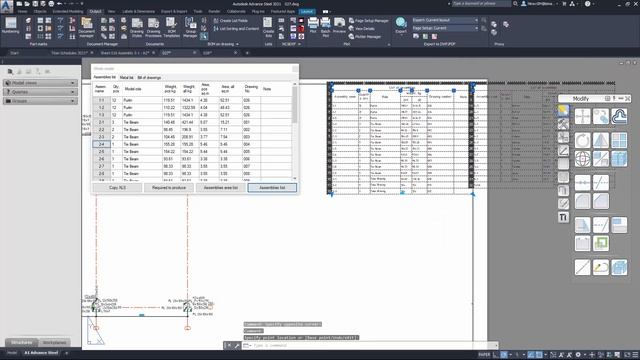Screen dimensions: 640x360
Task: Open Drawing Processes tool
Action: [153, 27]
